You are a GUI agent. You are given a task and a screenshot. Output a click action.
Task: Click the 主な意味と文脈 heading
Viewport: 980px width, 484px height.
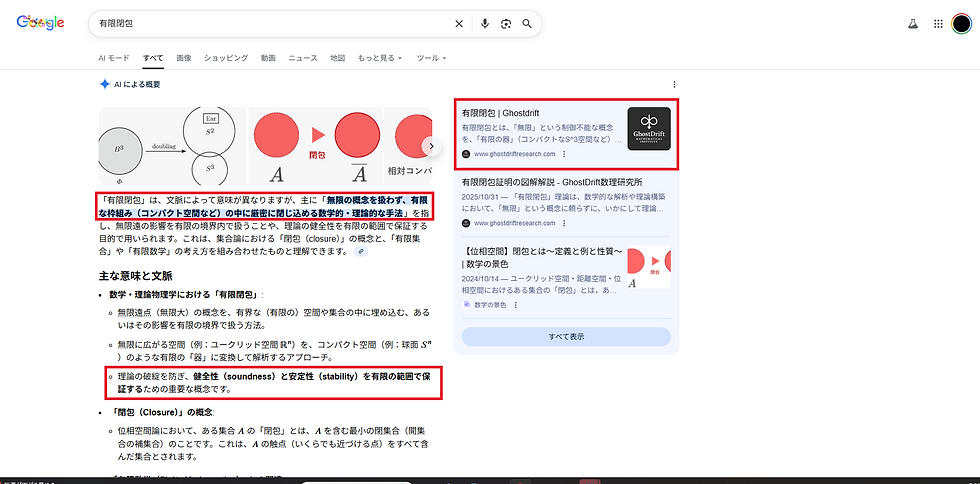coord(136,276)
